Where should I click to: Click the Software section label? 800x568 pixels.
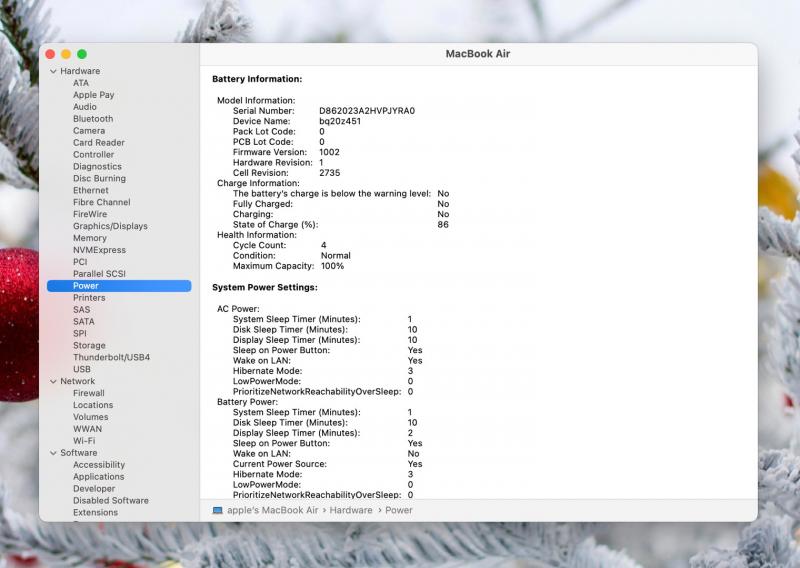point(79,453)
